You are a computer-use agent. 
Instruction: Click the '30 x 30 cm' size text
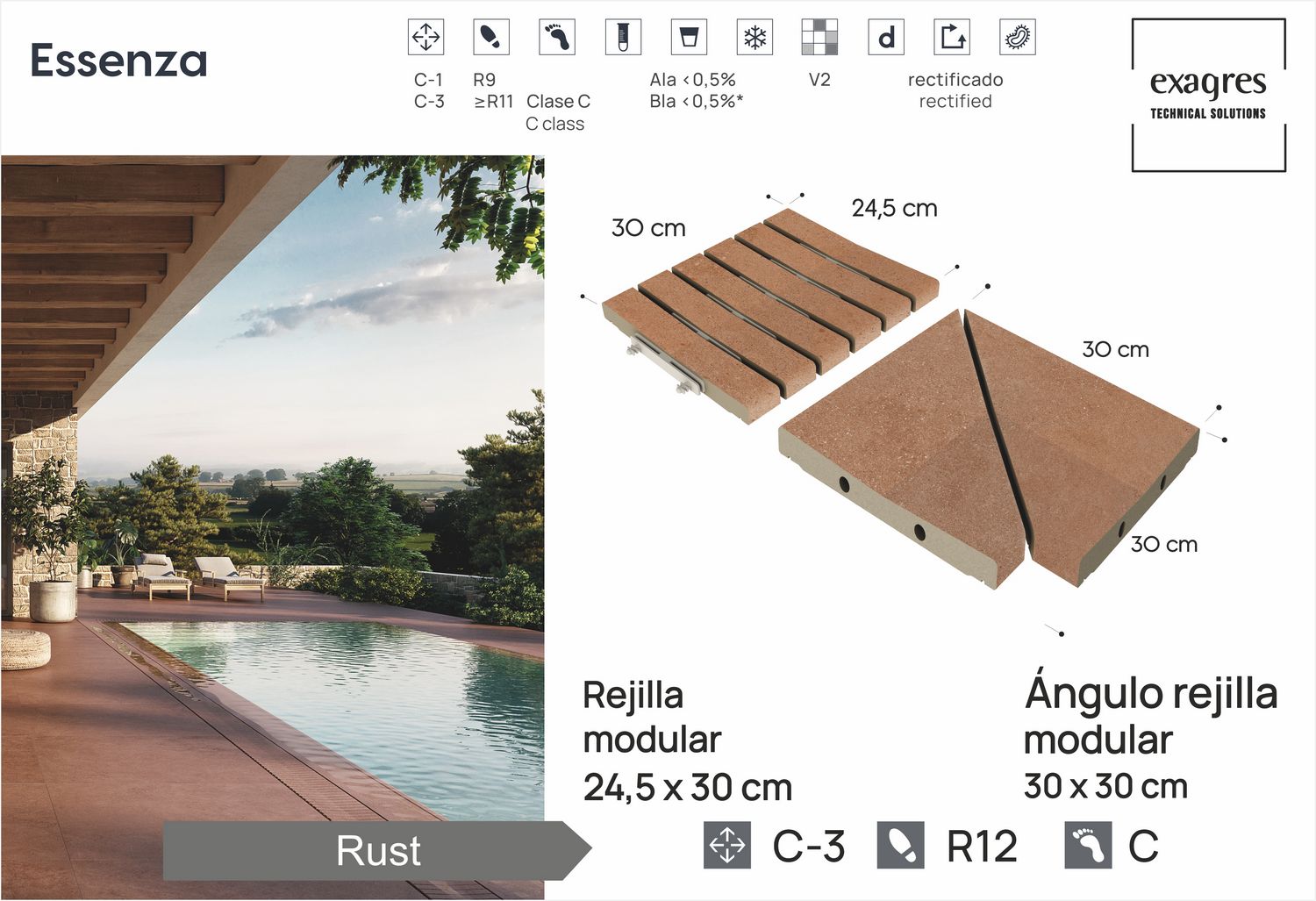[x=1105, y=786]
